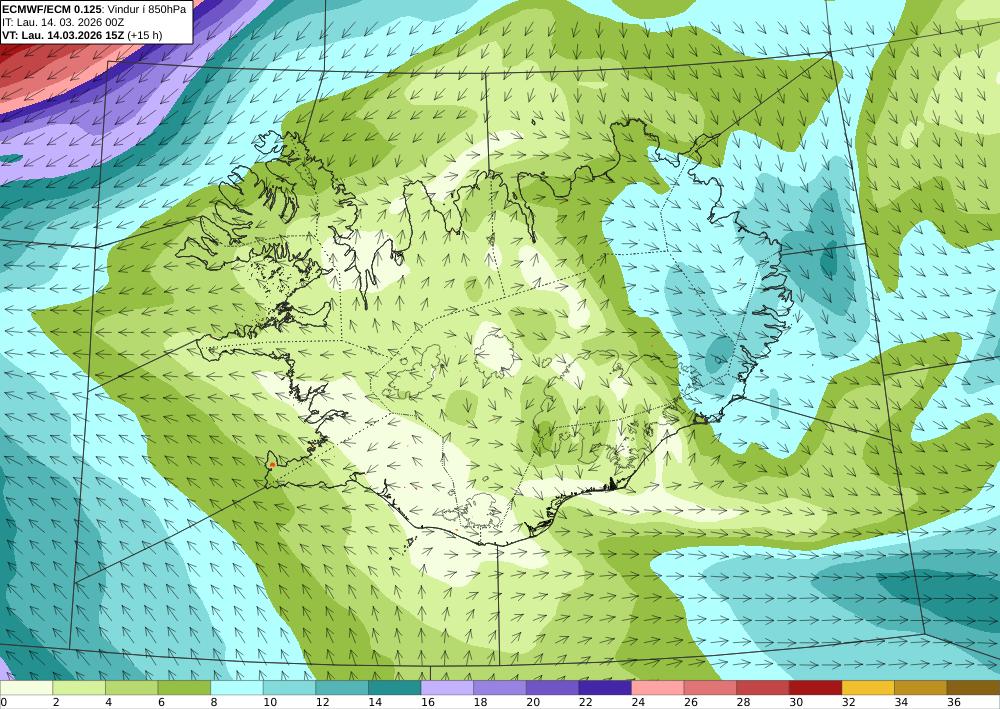Image resolution: width=1000 pixels, height=709 pixels.
Task: Click the legend scale label "6"
Action: tap(161, 702)
